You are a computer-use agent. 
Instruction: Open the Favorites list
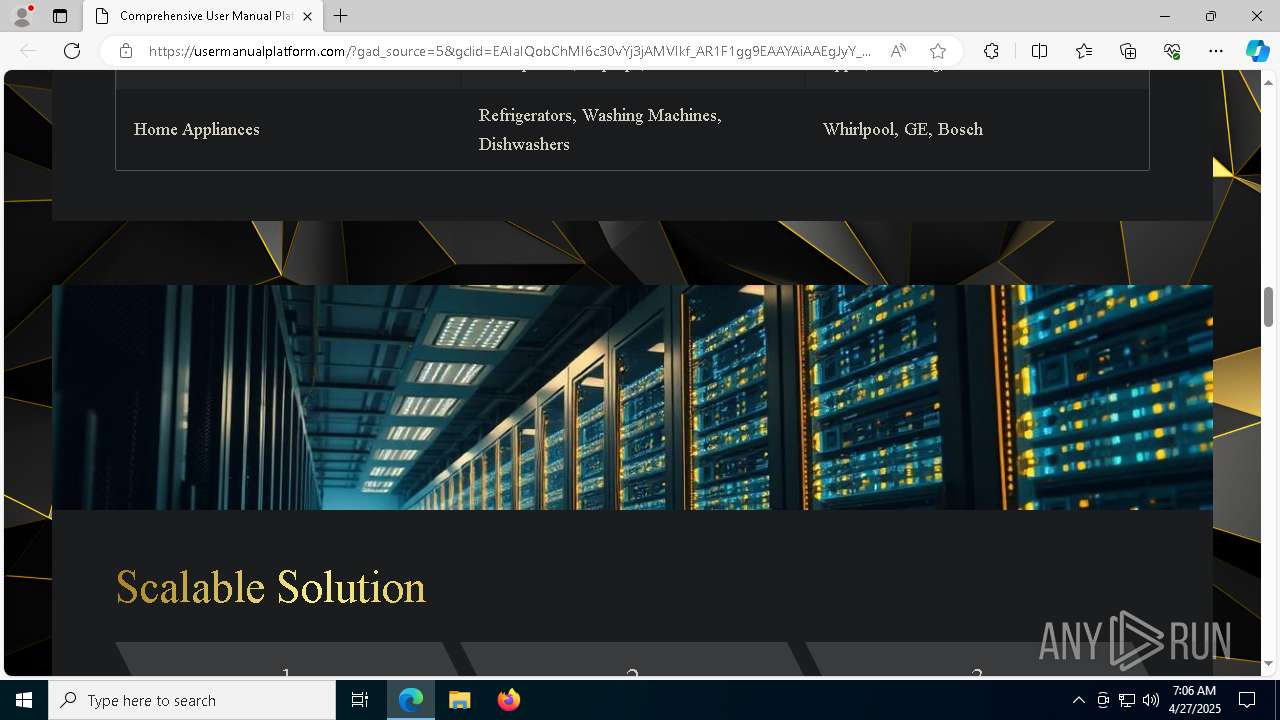tap(1084, 51)
